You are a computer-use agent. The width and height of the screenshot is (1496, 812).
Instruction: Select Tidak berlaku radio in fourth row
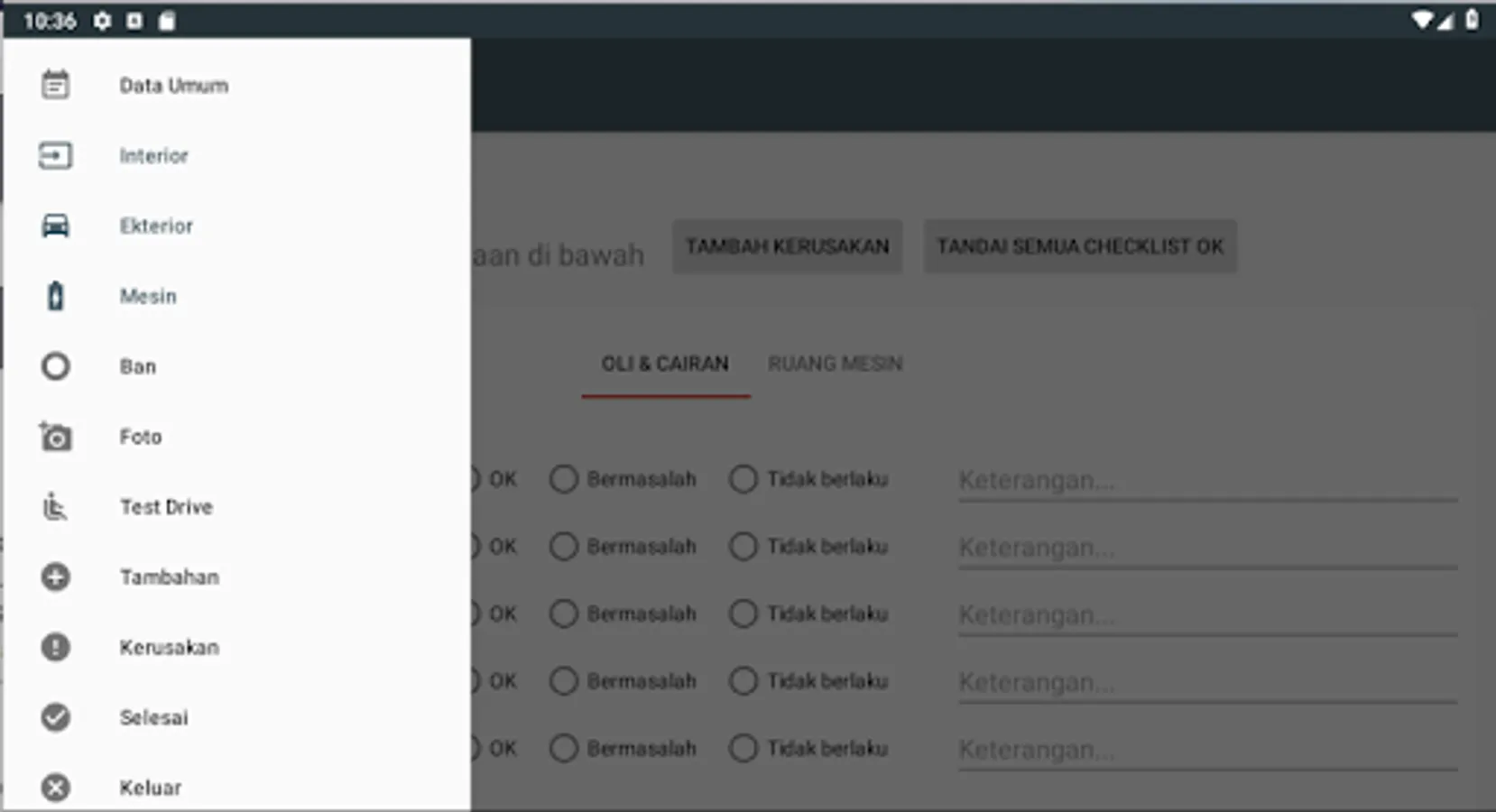click(743, 681)
